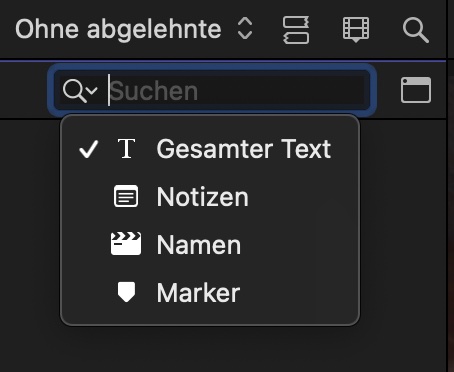Choose Namen as the search scope
Screen dimensions: 454x372
[x=210, y=245]
